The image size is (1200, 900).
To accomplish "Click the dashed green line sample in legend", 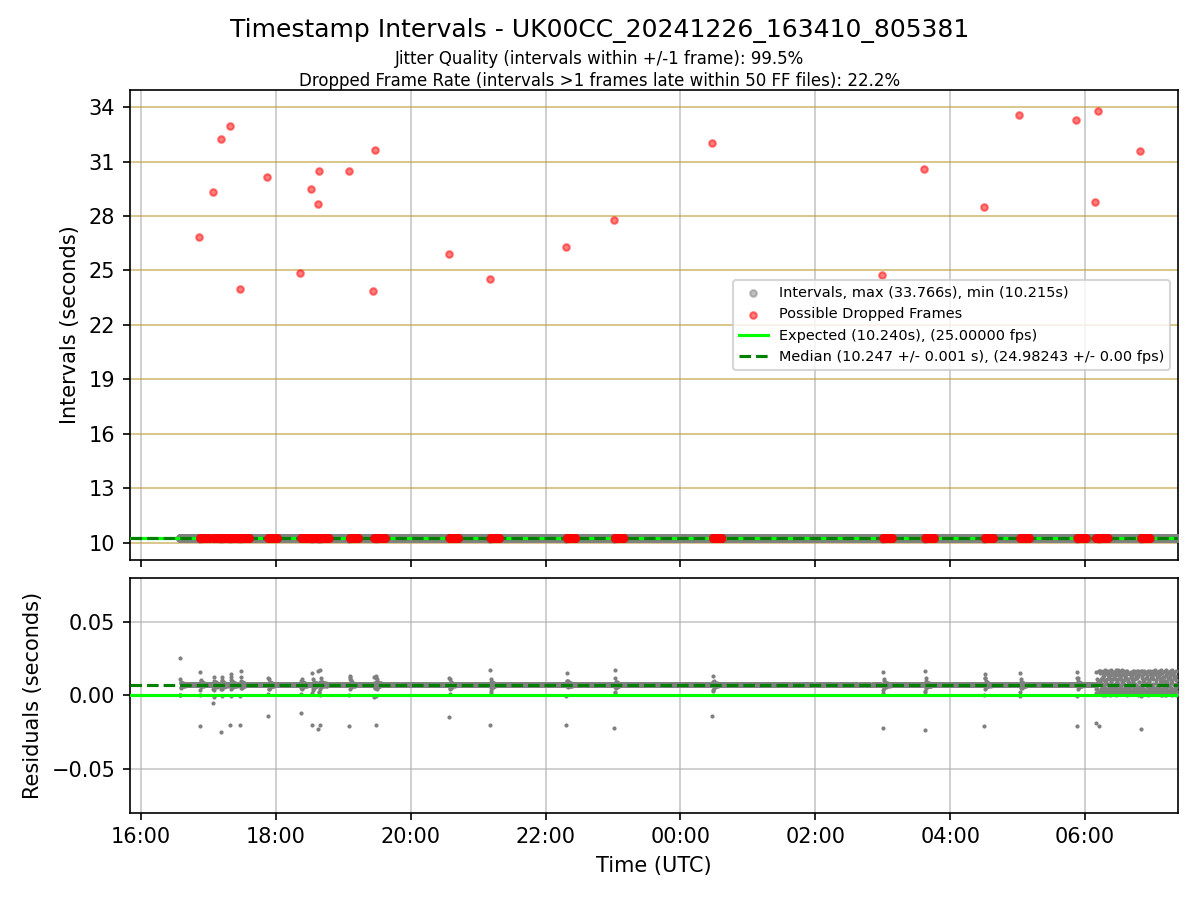I will point(753,356).
